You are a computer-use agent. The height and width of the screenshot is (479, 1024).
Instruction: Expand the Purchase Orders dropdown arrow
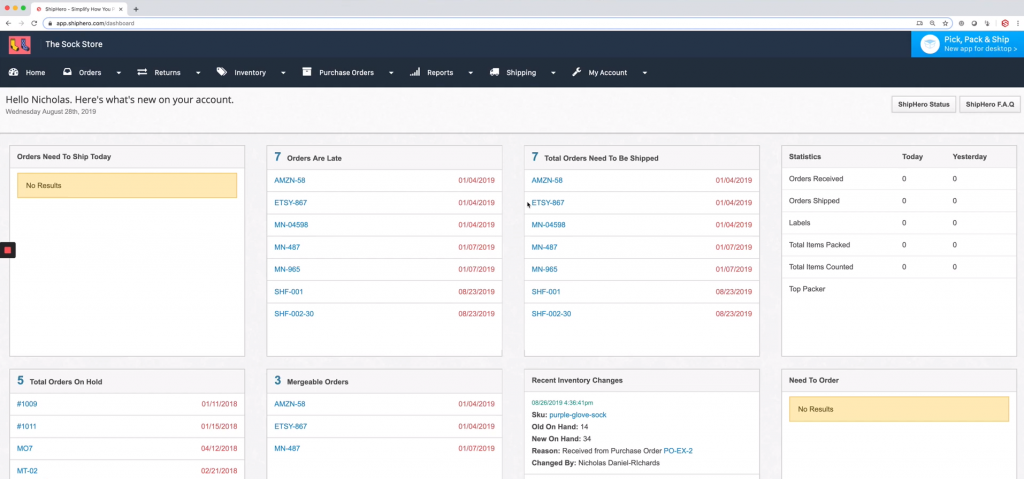391,73
